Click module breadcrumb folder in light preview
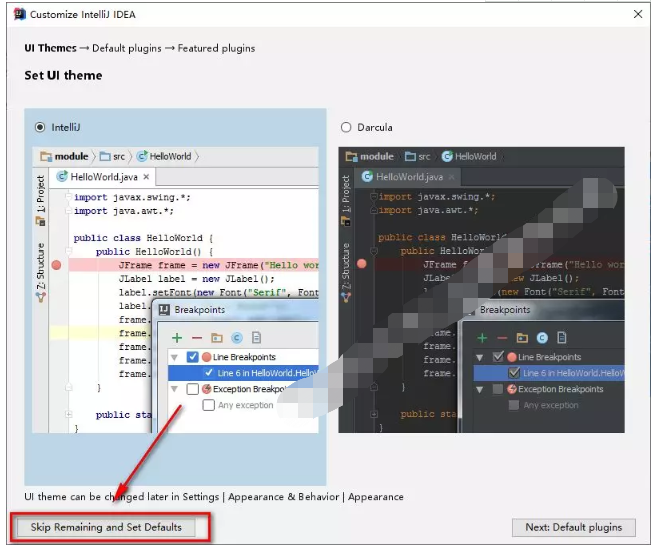Image resolution: width=660 pixels, height=556 pixels. (64, 157)
